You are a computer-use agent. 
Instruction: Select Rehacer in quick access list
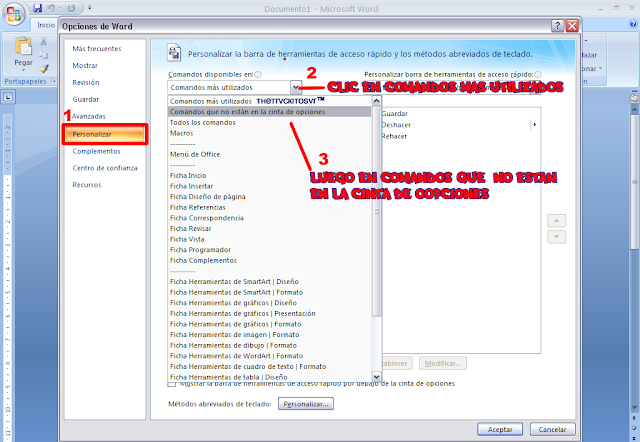click(x=394, y=136)
